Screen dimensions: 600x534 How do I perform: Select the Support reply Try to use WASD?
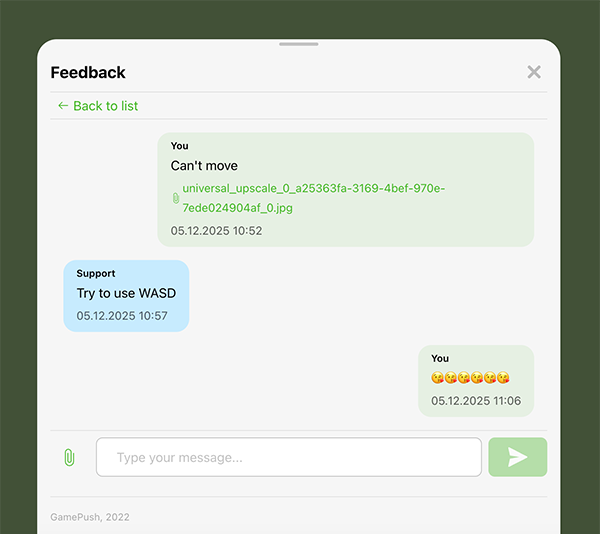point(126,296)
